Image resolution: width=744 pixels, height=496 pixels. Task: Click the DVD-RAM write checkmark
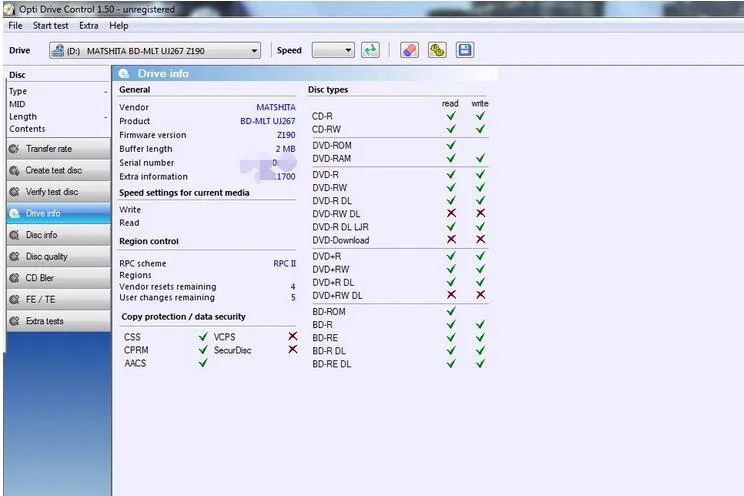[x=480, y=158]
